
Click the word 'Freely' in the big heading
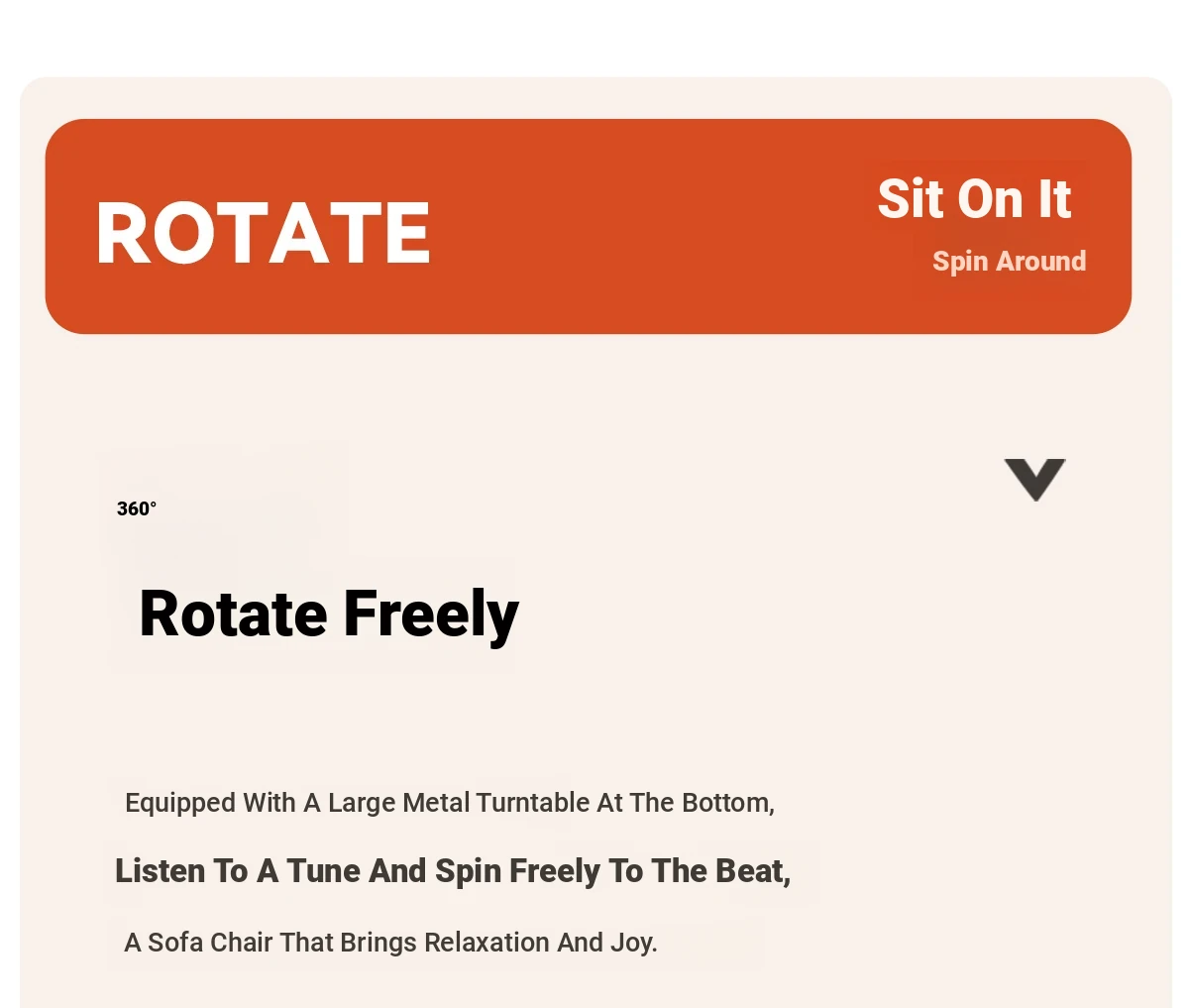(431, 616)
